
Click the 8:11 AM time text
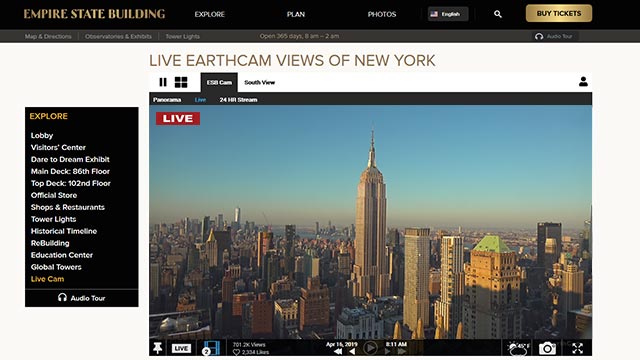[396, 344]
